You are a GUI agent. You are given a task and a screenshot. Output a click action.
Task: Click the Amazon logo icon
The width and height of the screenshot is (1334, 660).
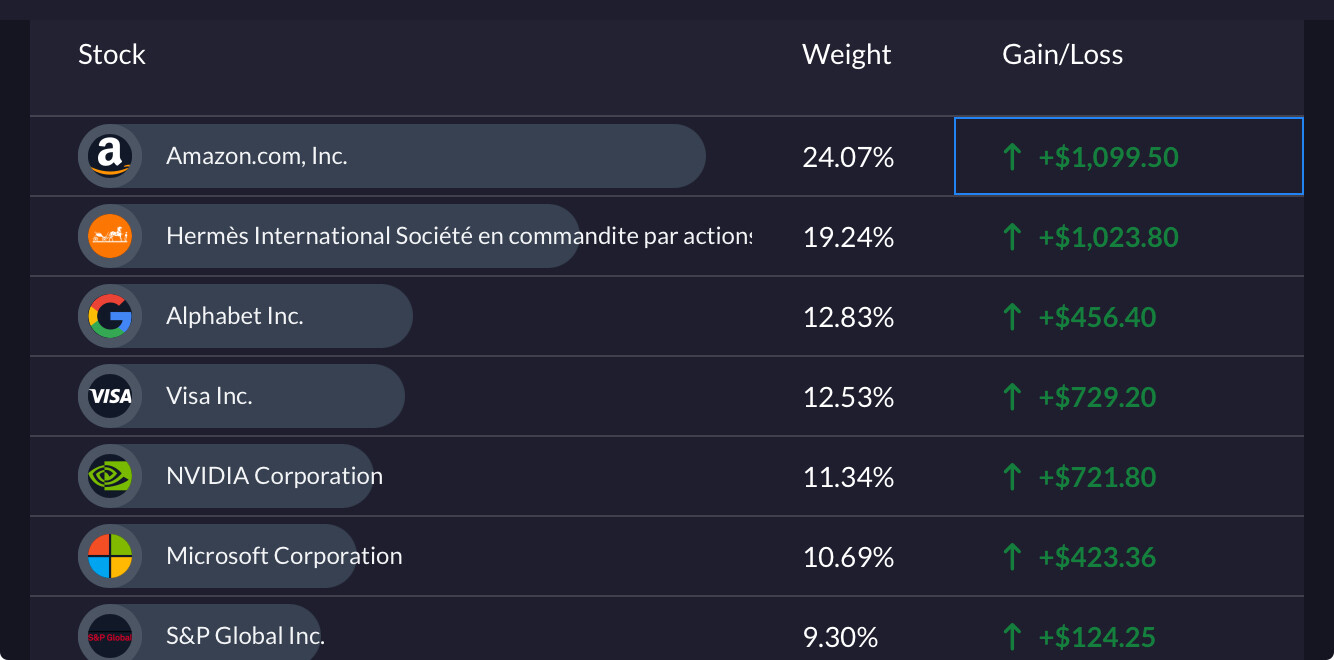pos(110,156)
